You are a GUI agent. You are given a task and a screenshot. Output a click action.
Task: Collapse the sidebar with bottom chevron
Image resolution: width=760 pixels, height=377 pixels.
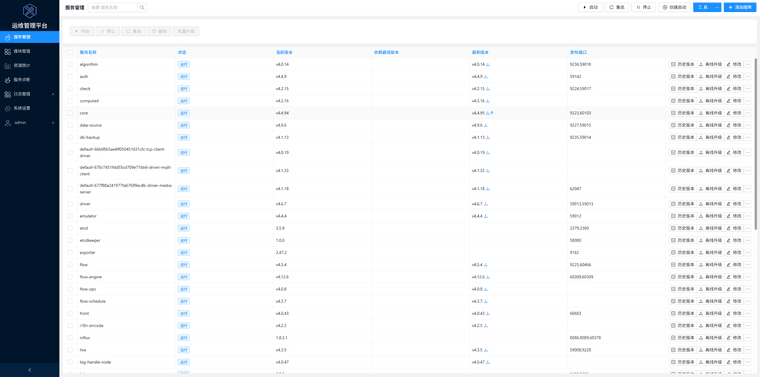tap(30, 370)
